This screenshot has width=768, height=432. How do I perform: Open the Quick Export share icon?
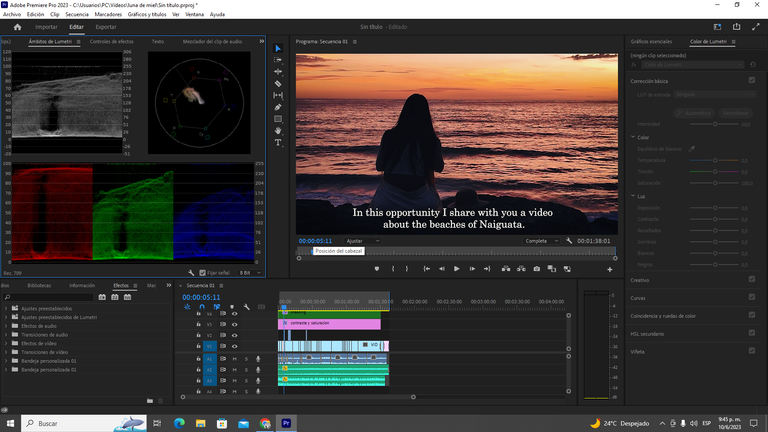pyautogui.click(x=736, y=27)
